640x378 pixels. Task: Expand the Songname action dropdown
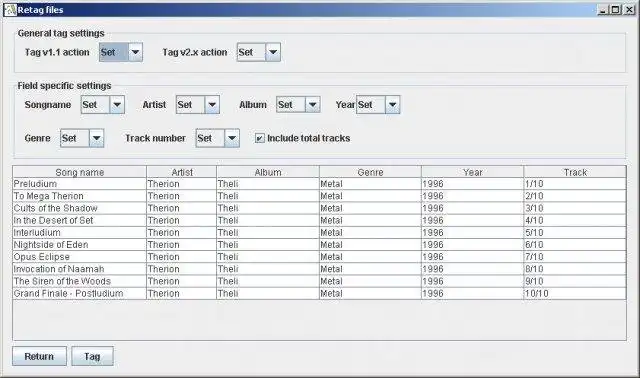(x=102, y=105)
